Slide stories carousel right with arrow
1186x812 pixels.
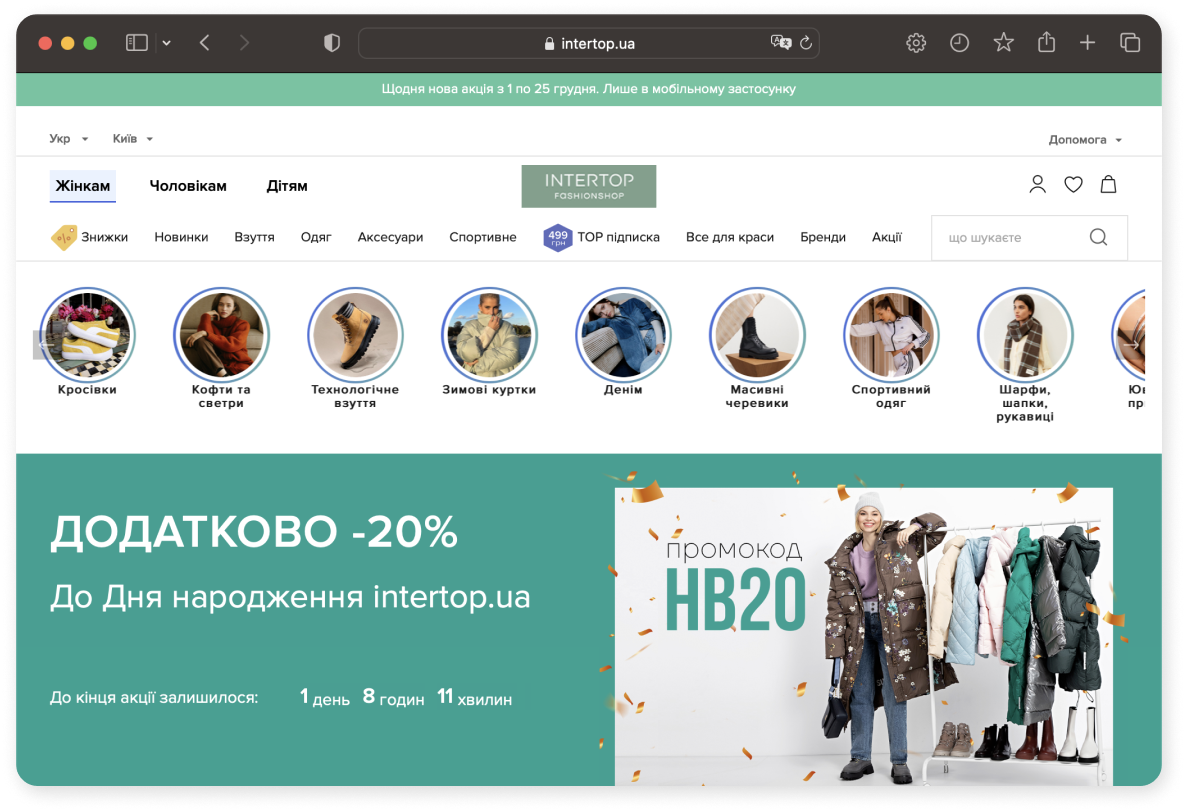click(x=1132, y=345)
